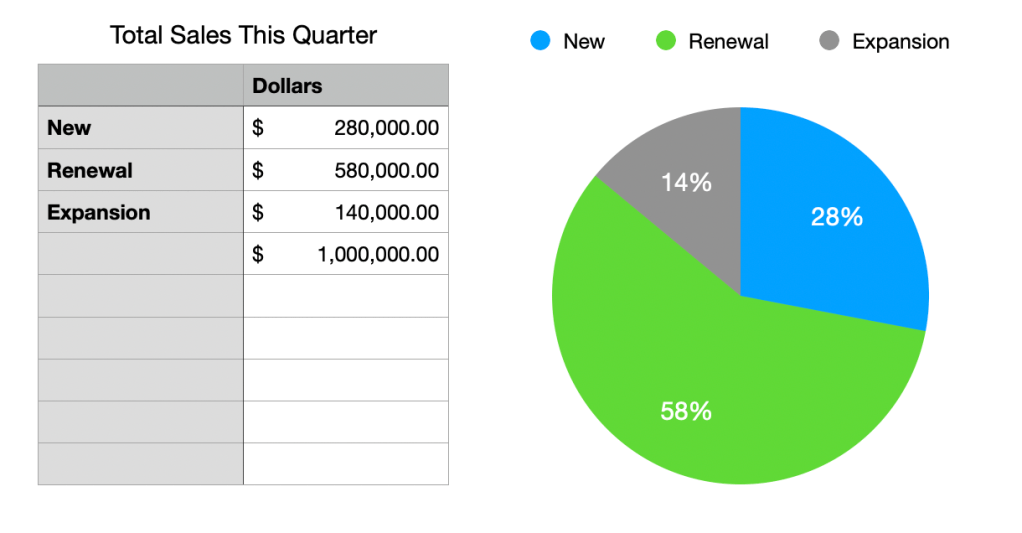This screenshot has width=1022, height=533.
Task: Click the green Renewal legend dot
Action: (666, 42)
